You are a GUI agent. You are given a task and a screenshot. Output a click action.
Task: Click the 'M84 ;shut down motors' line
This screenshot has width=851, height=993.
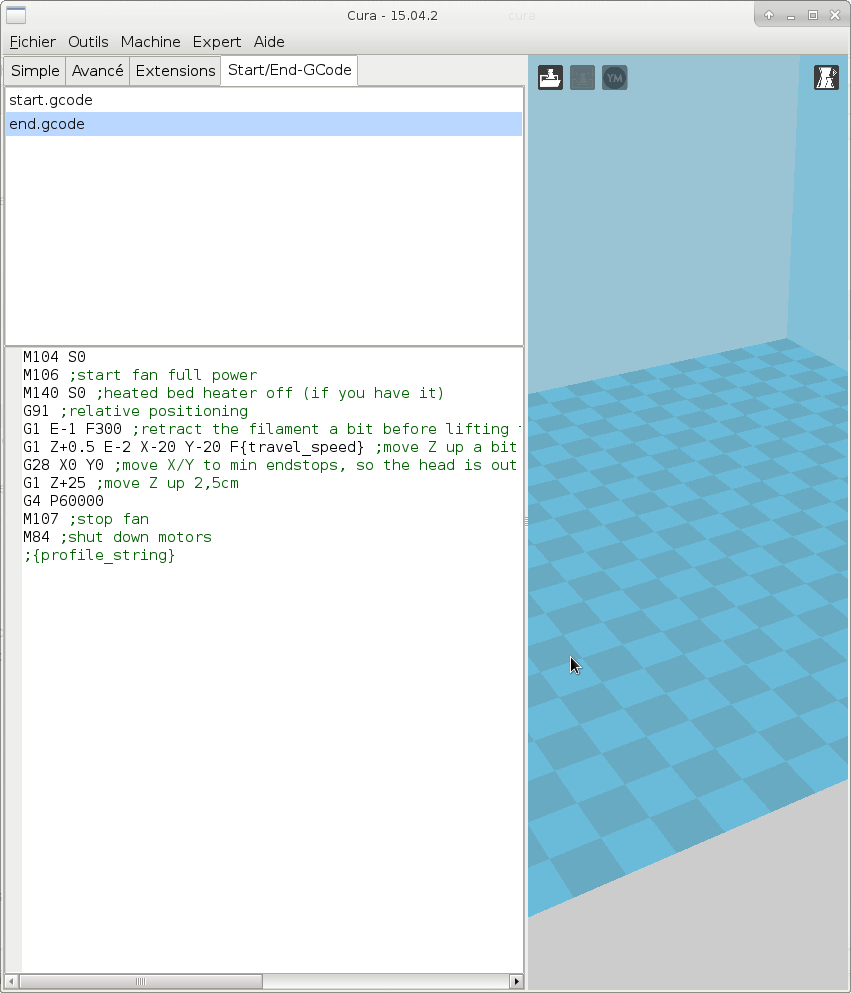pyautogui.click(x=117, y=537)
